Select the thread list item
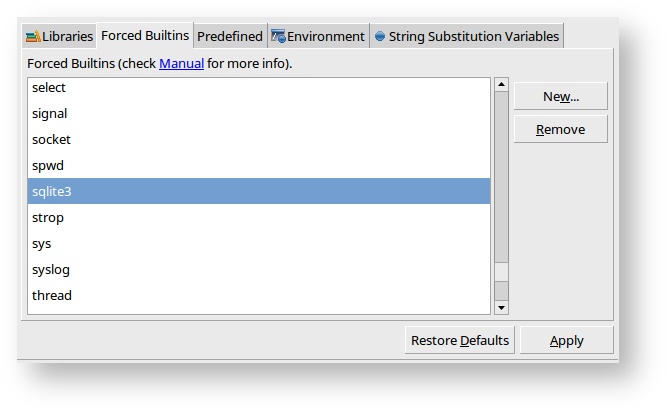667x411 pixels. pos(259,295)
